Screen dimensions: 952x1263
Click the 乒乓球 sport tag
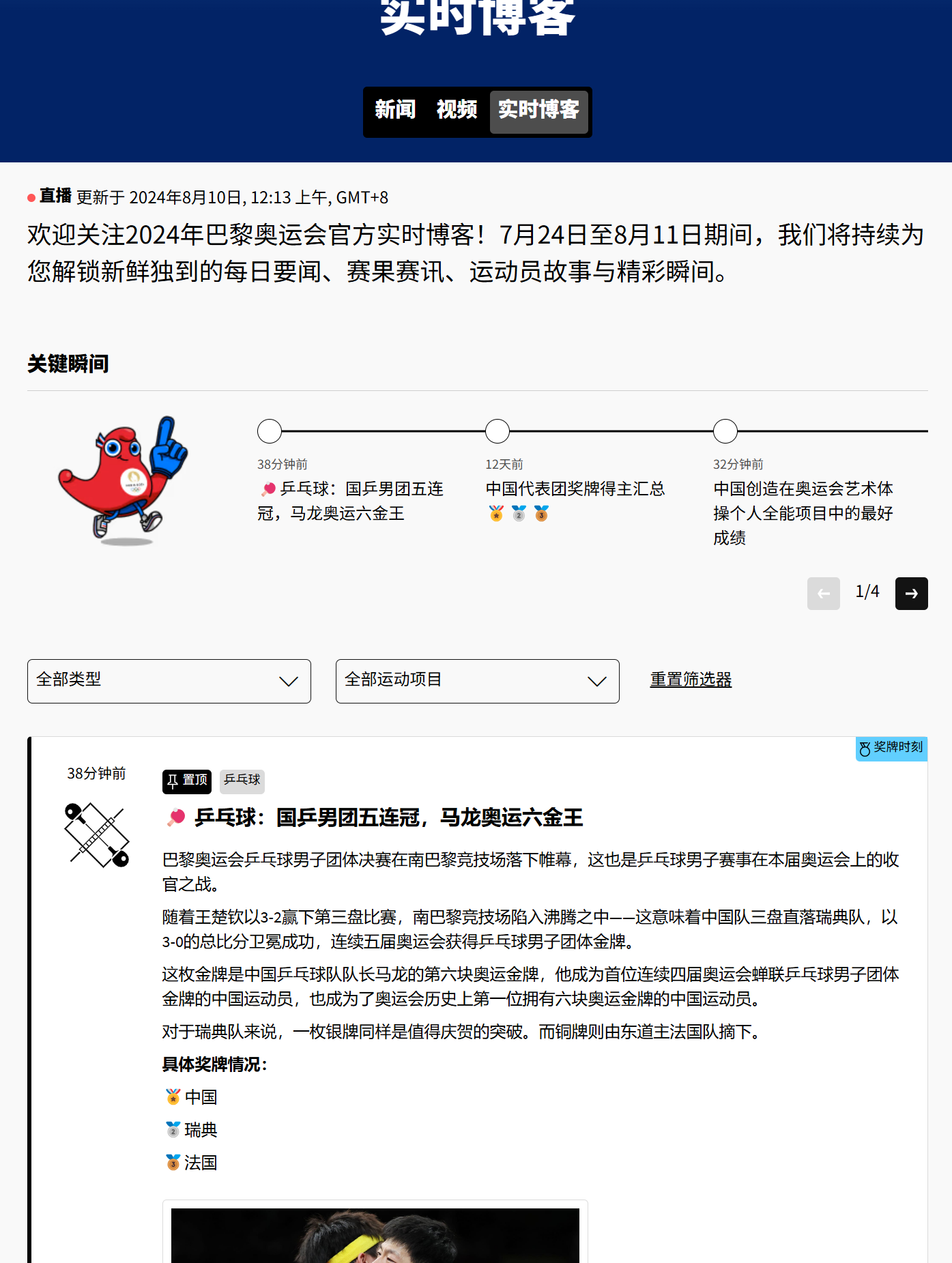coord(242,781)
